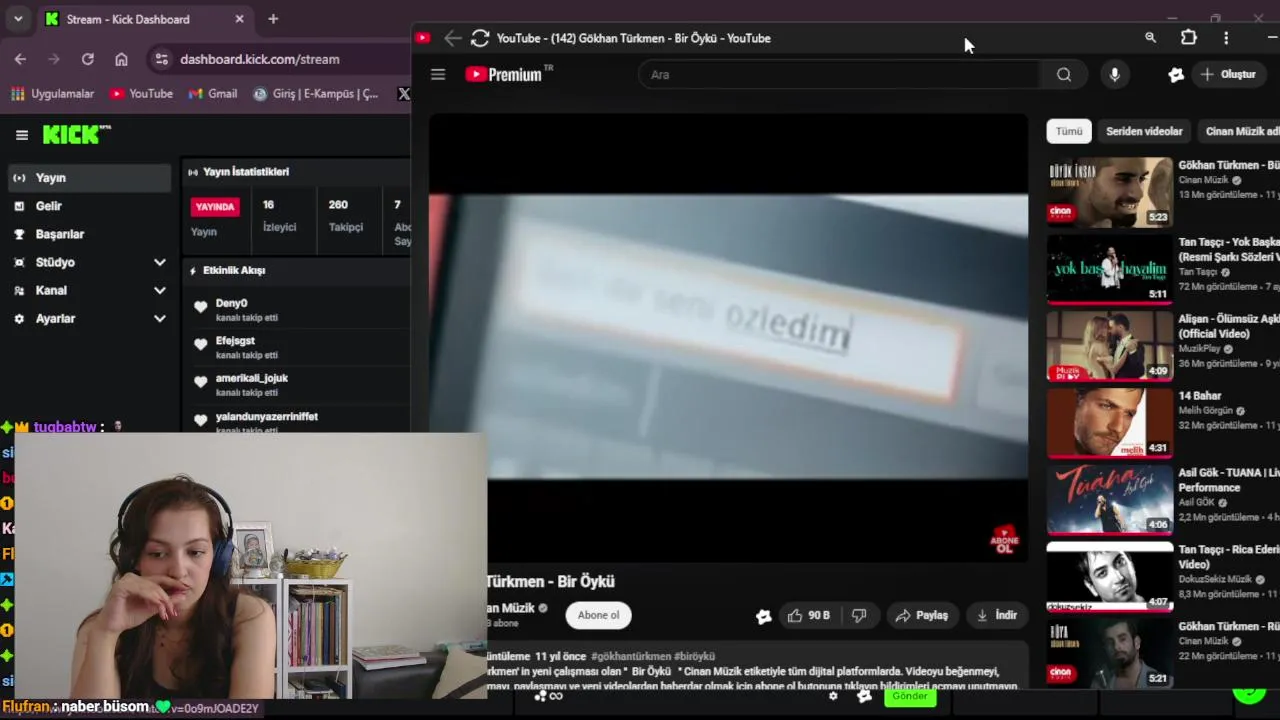The width and height of the screenshot is (1280, 720).
Task: Expand the Ayarlar sidebar section
Action: (x=159, y=318)
